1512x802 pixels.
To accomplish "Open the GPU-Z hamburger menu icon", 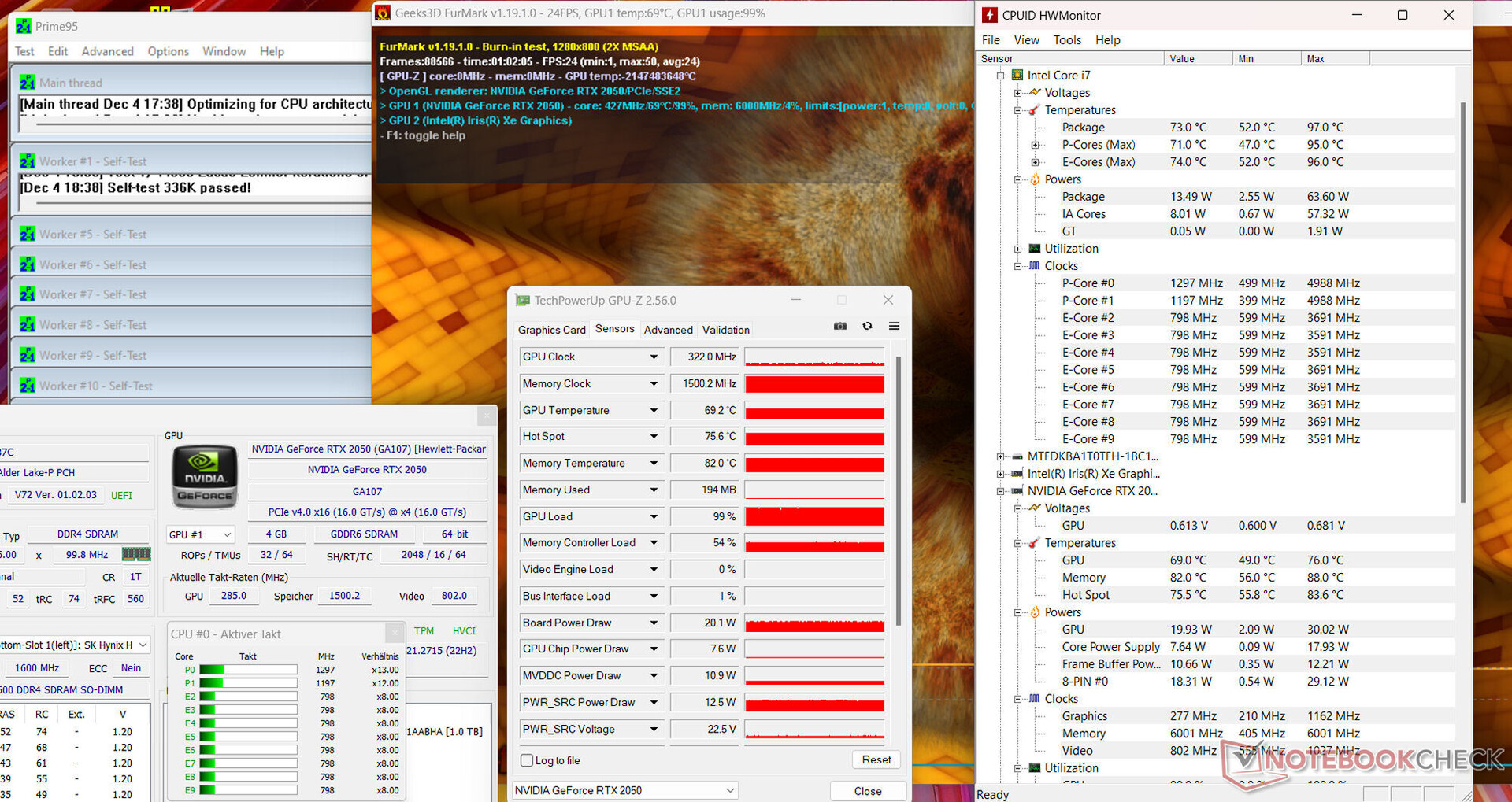I will click(894, 327).
